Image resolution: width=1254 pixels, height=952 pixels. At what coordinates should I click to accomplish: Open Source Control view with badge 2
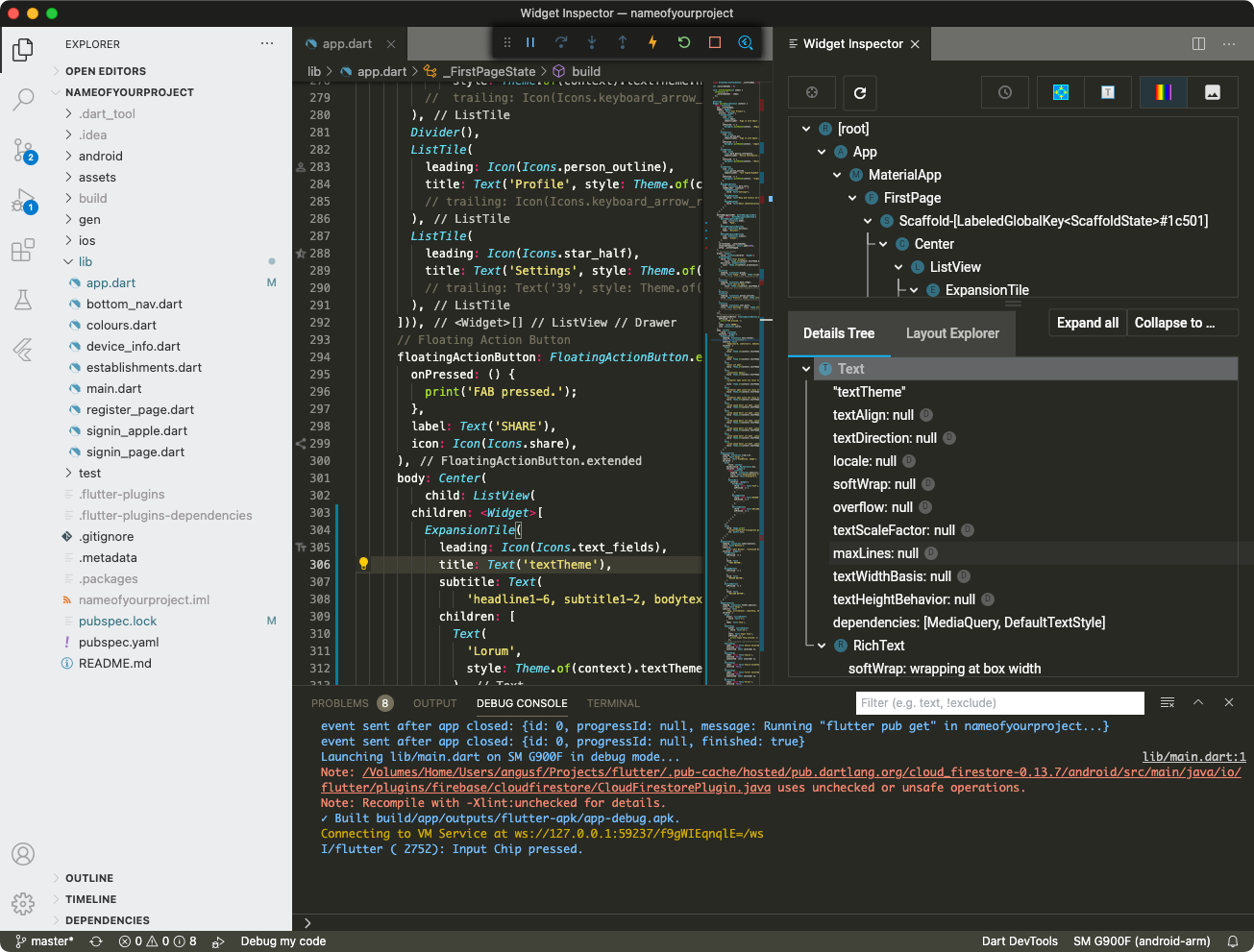point(23,150)
